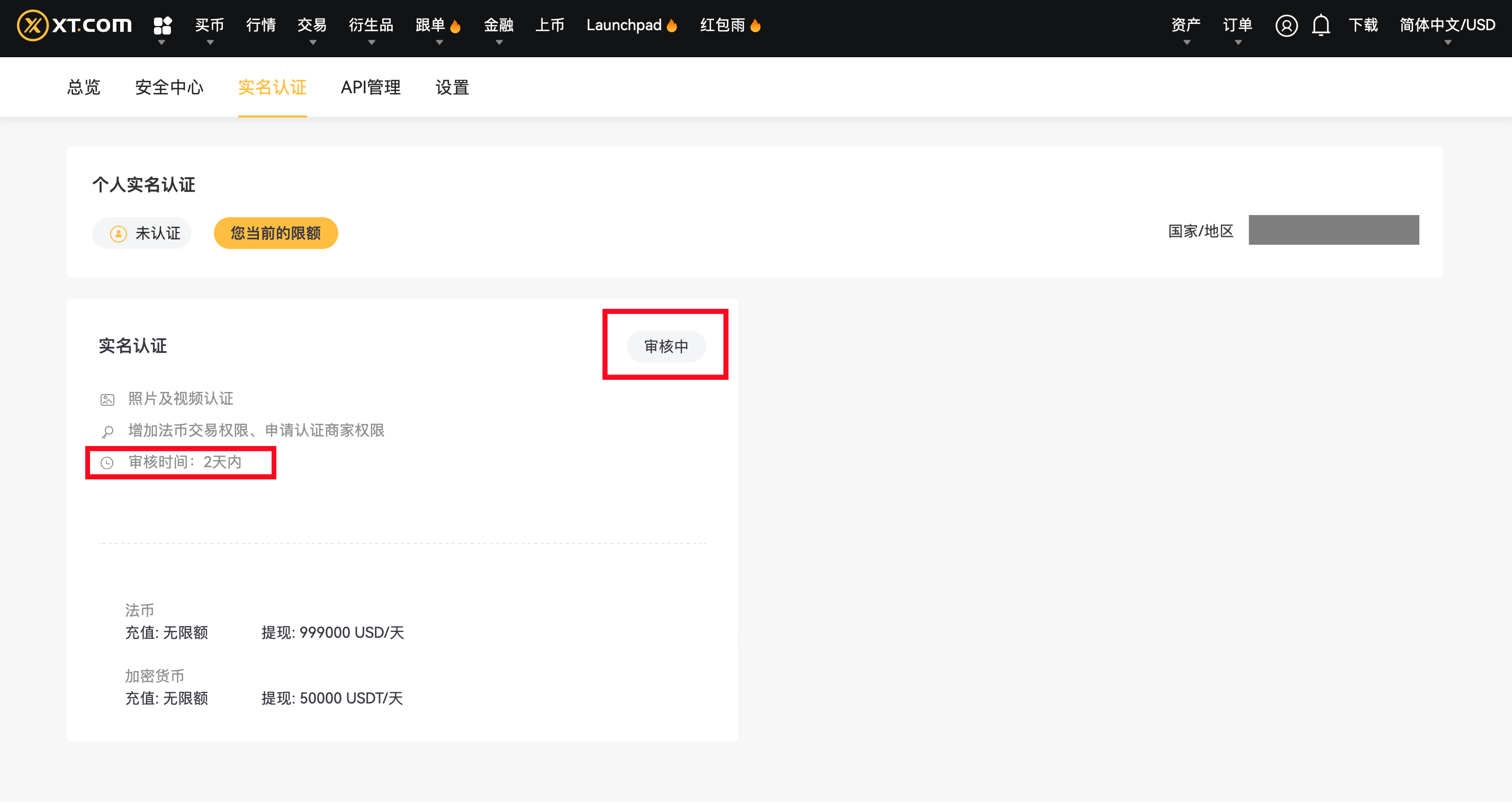Open the 红包雨 page
The height and width of the screenshot is (802, 1512).
(x=730, y=25)
